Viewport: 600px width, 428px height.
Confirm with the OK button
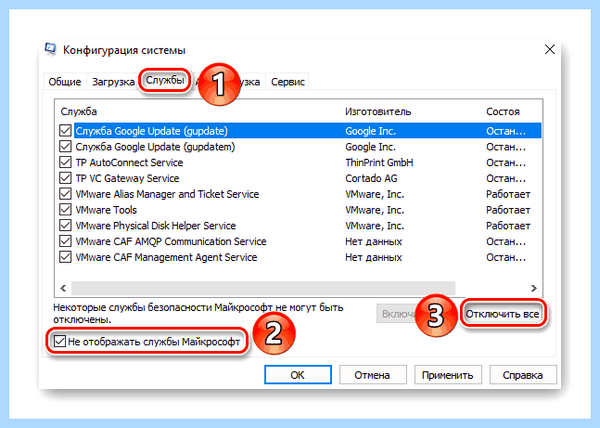pos(298,375)
